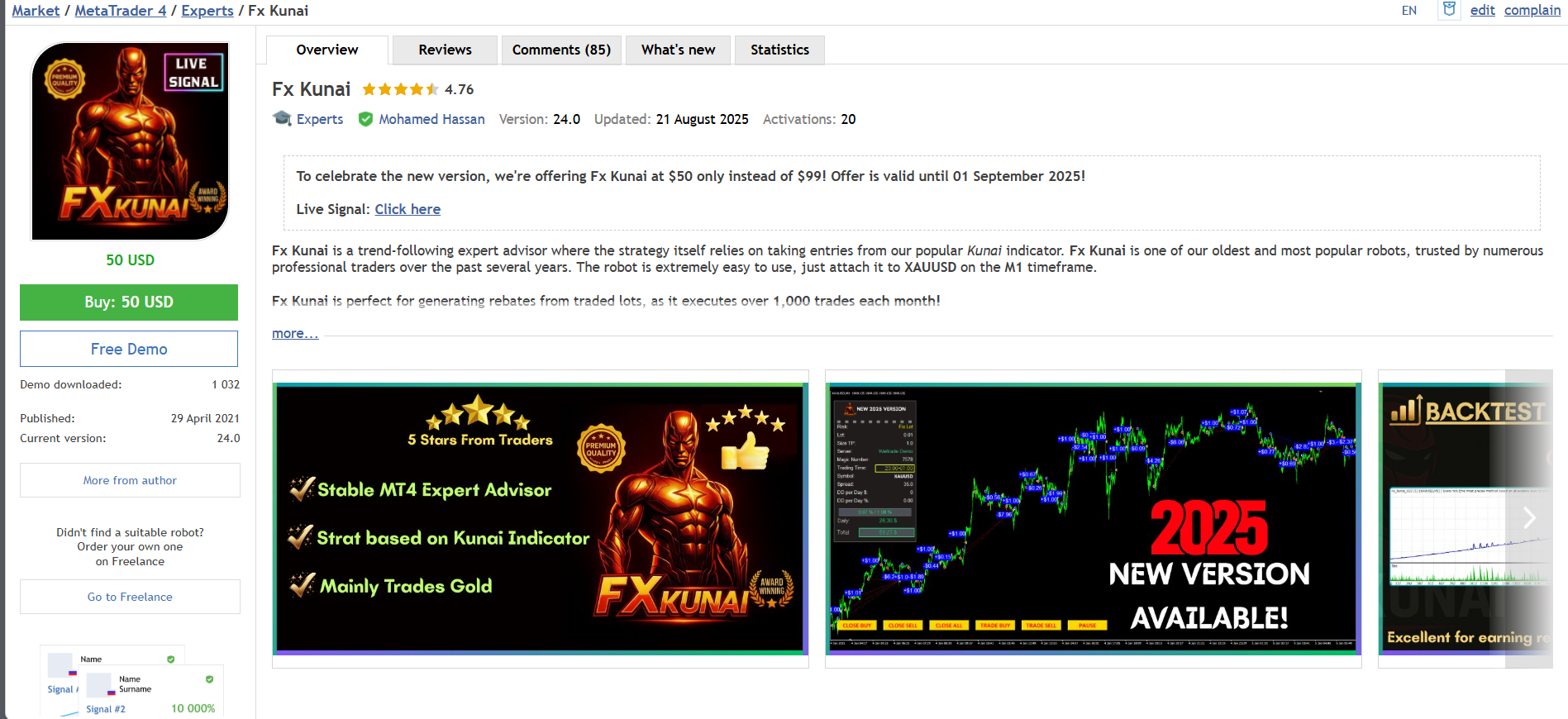This screenshot has height=719, width=1568.
Task: Expand description with the more... link
Action: click(x=294, y=333)
